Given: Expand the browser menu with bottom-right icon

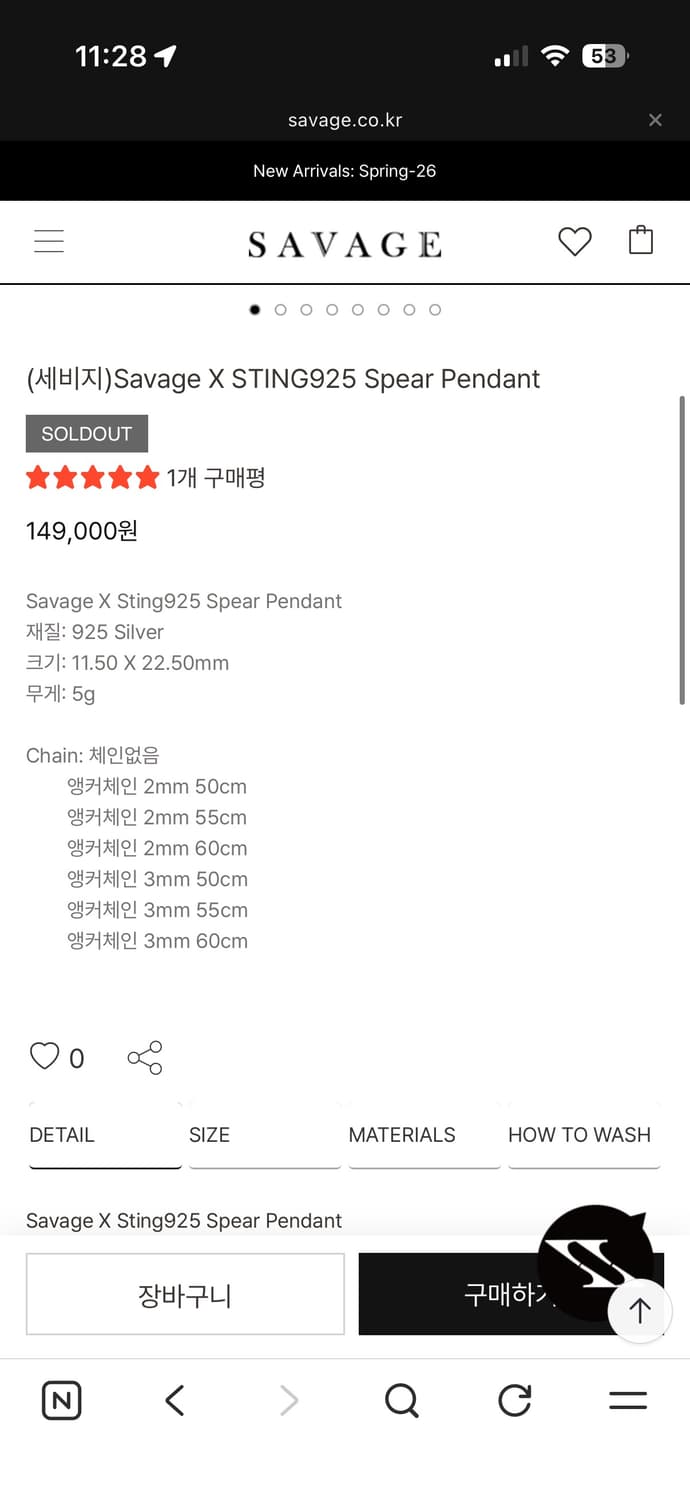Looking at the screenshot, I should tap(627, 1401).
